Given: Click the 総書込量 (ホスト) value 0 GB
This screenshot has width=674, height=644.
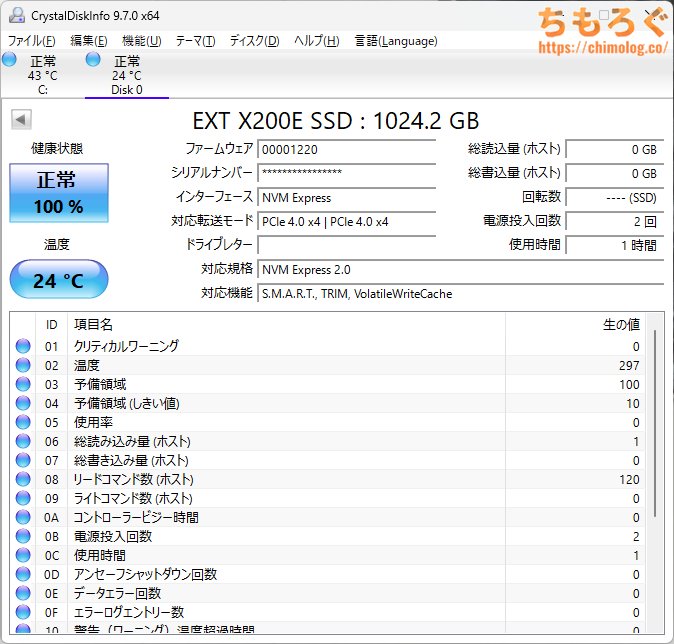Looking at the screenshot, I should tap(615, 173).
